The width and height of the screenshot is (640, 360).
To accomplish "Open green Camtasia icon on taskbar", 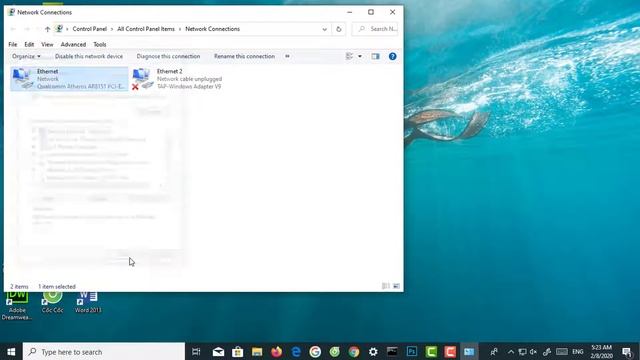I will pos(431,352).
